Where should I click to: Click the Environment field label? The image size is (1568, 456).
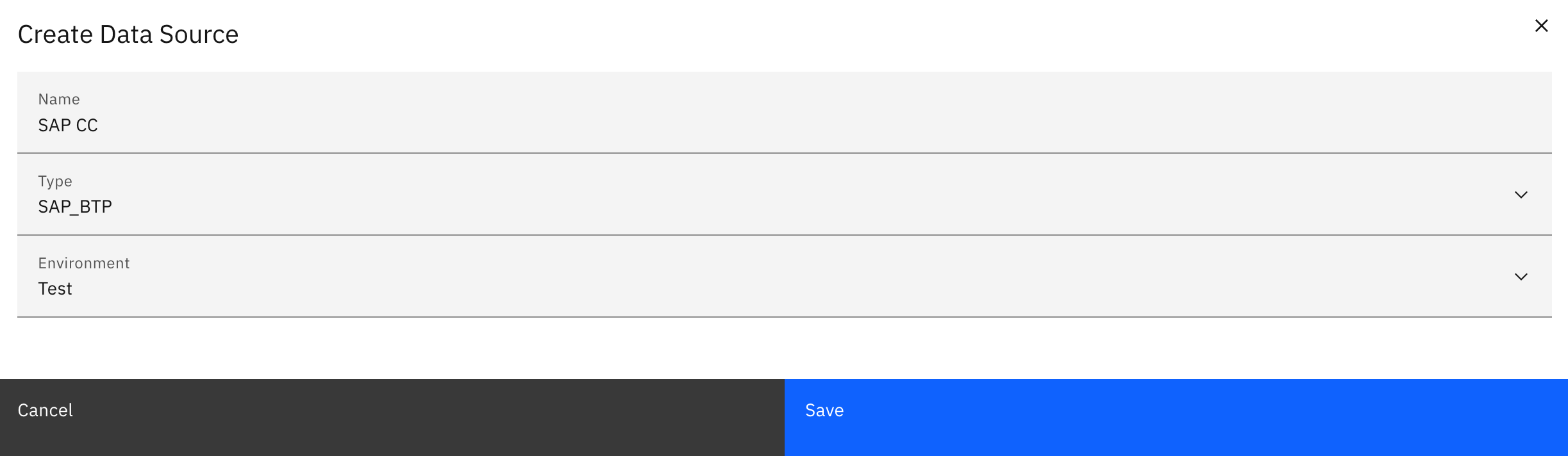(x=84, y=263)
